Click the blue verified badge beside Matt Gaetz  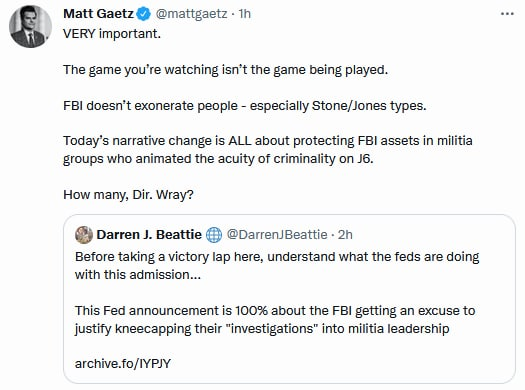coord(144,14)
